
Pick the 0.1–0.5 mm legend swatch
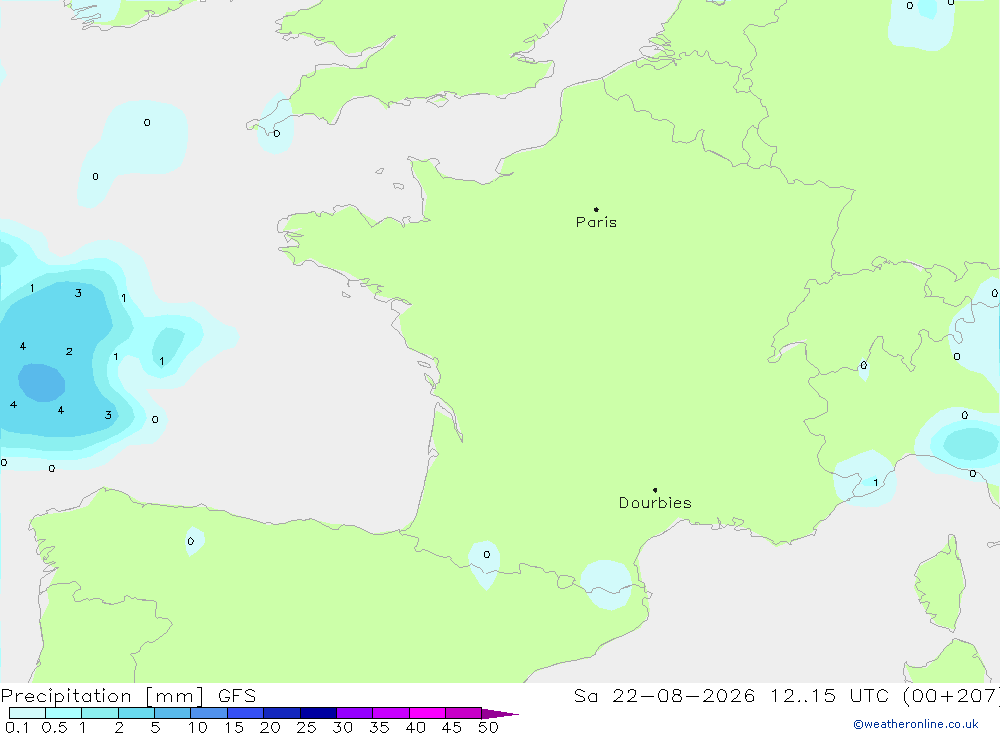(27, 713)
